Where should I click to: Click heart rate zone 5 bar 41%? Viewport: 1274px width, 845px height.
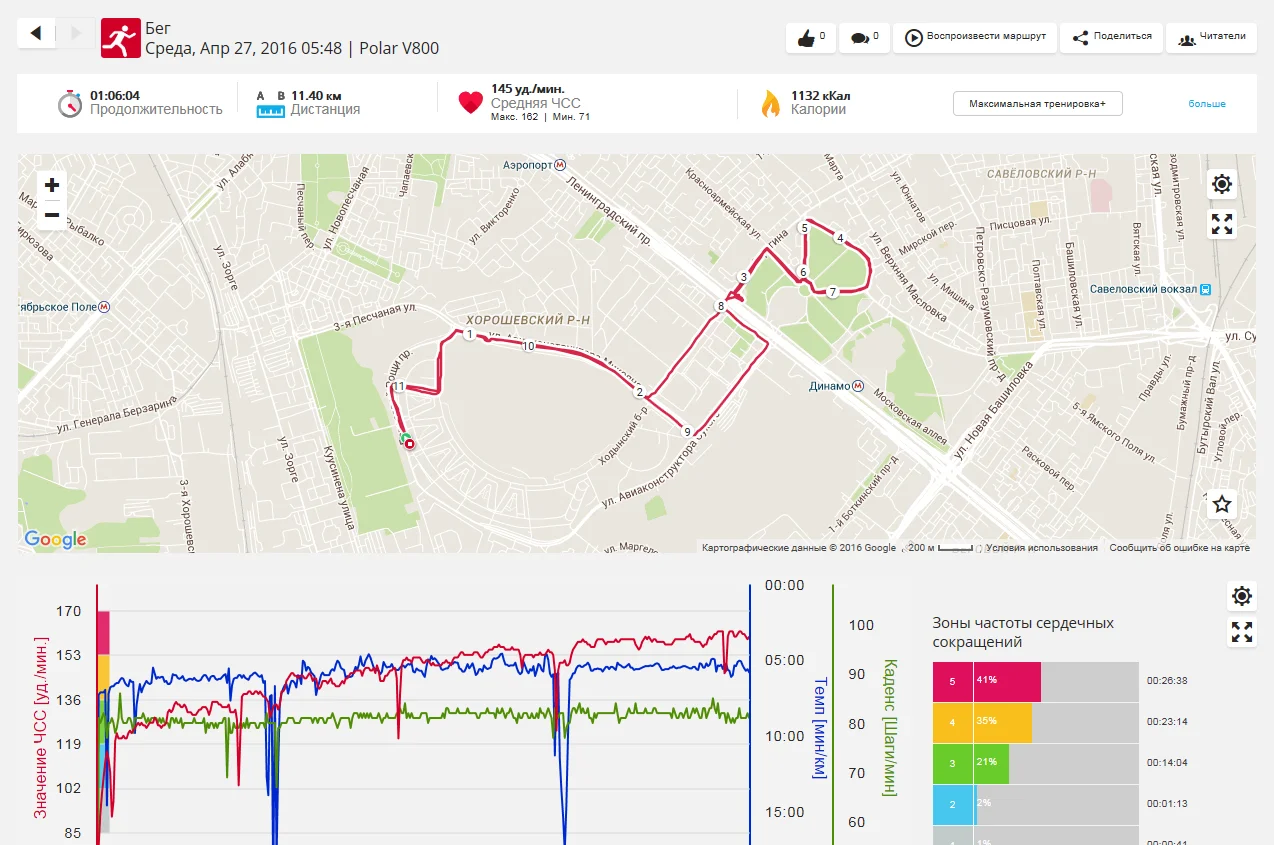(x=987, y=681)
